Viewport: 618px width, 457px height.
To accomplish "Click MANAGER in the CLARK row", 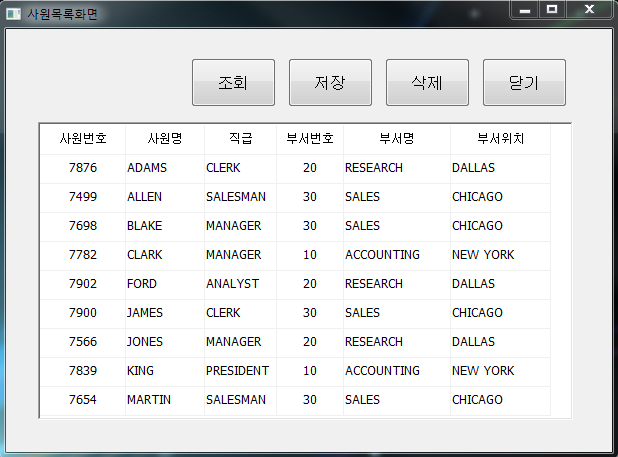I will (240, 255).
